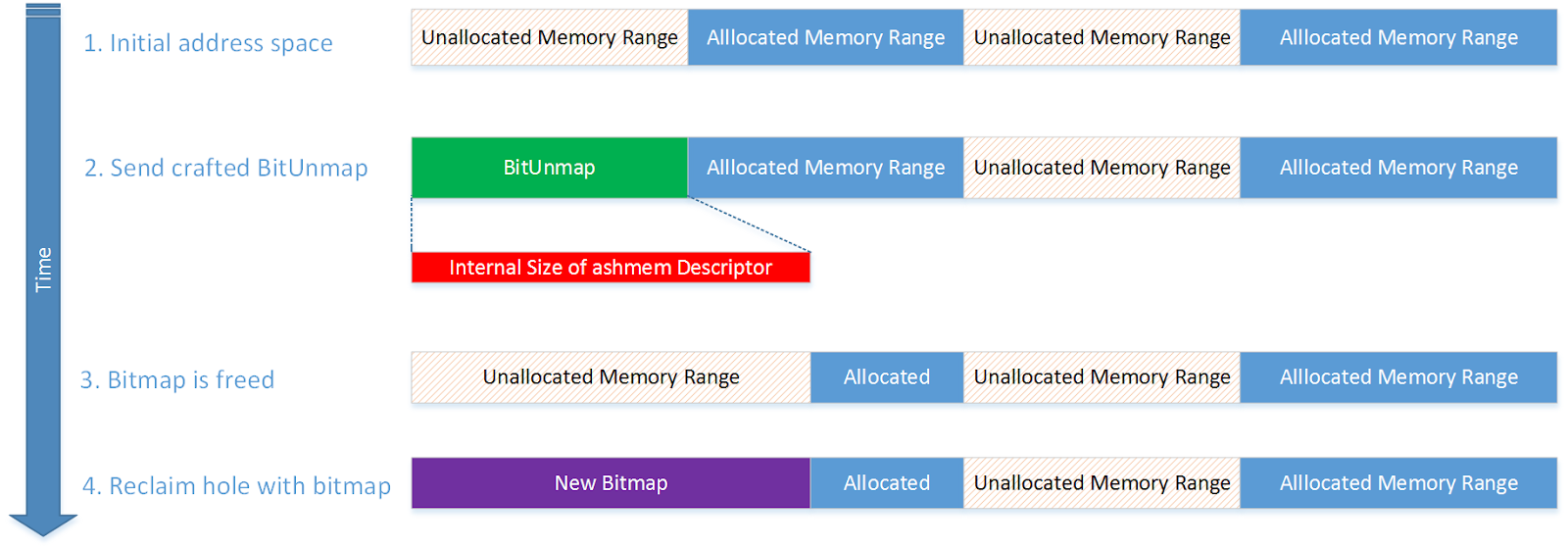The width and height of the screenshot is (1568, 549).
Task: Select the red Internal Size of ashmem Descriptor bar
Action: click(611, 268)
